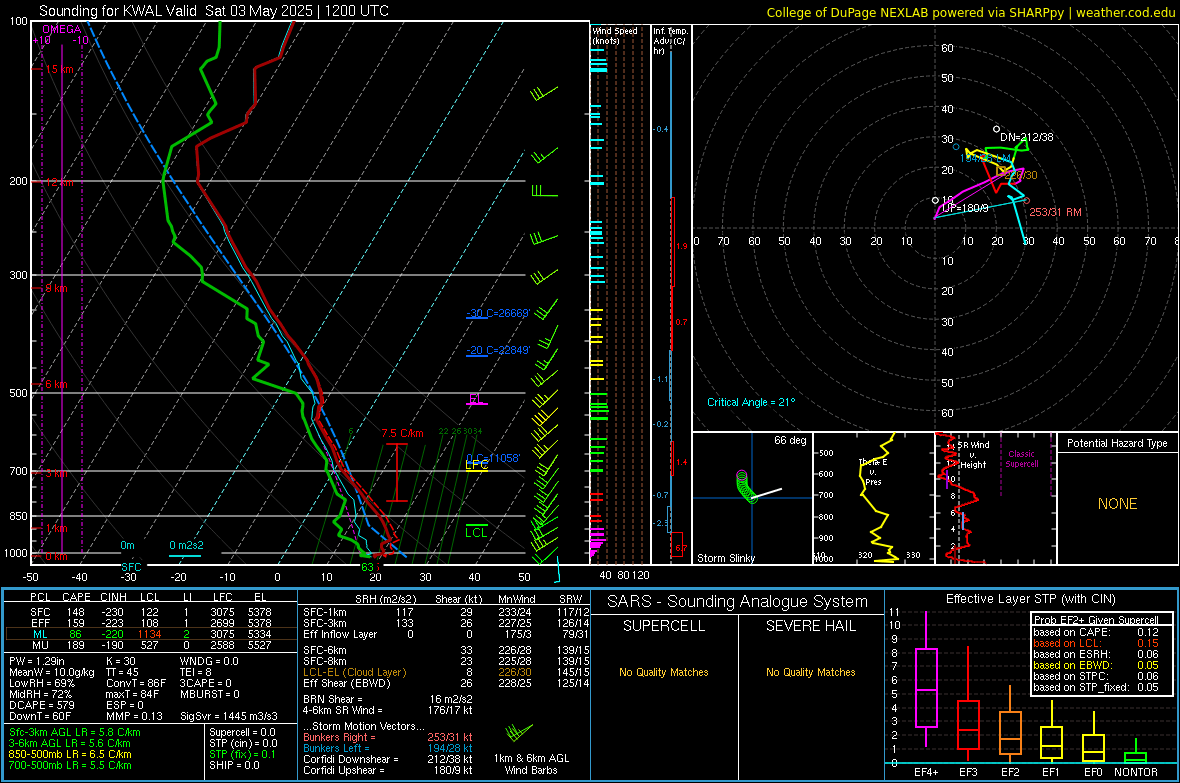1180x783 pixels.
Task: Click the 'Effective Layer STP (with CIN)' title
Action: point(1030,599)
